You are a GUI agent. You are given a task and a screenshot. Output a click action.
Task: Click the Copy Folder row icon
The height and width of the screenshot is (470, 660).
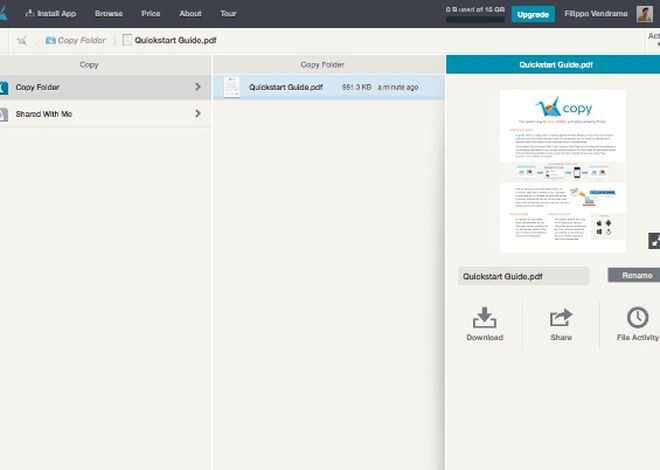4,88
